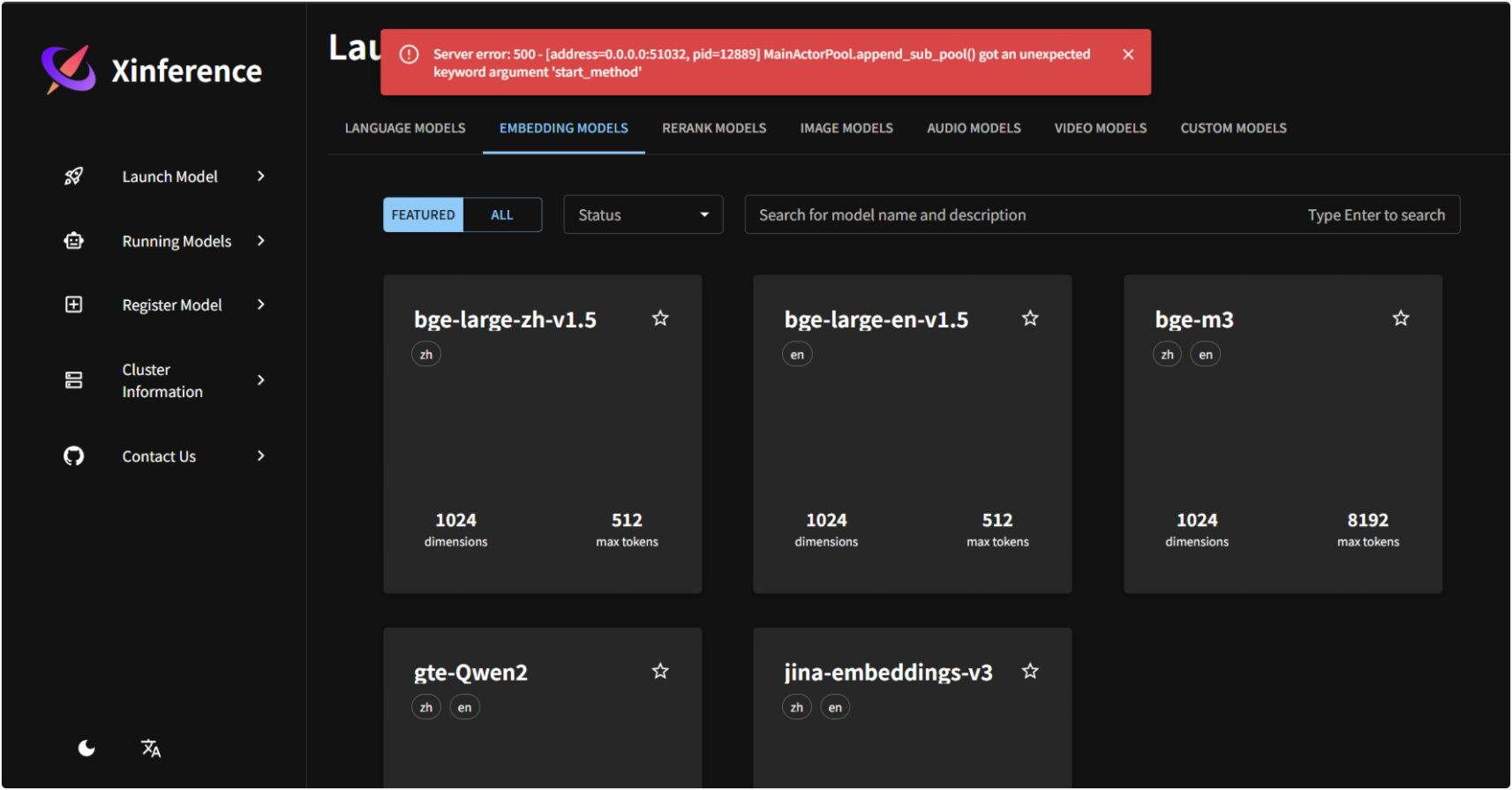Expand Launch Model chevron
The height and width of the screenshot is (790, 1512).
(x=261, y=177)
